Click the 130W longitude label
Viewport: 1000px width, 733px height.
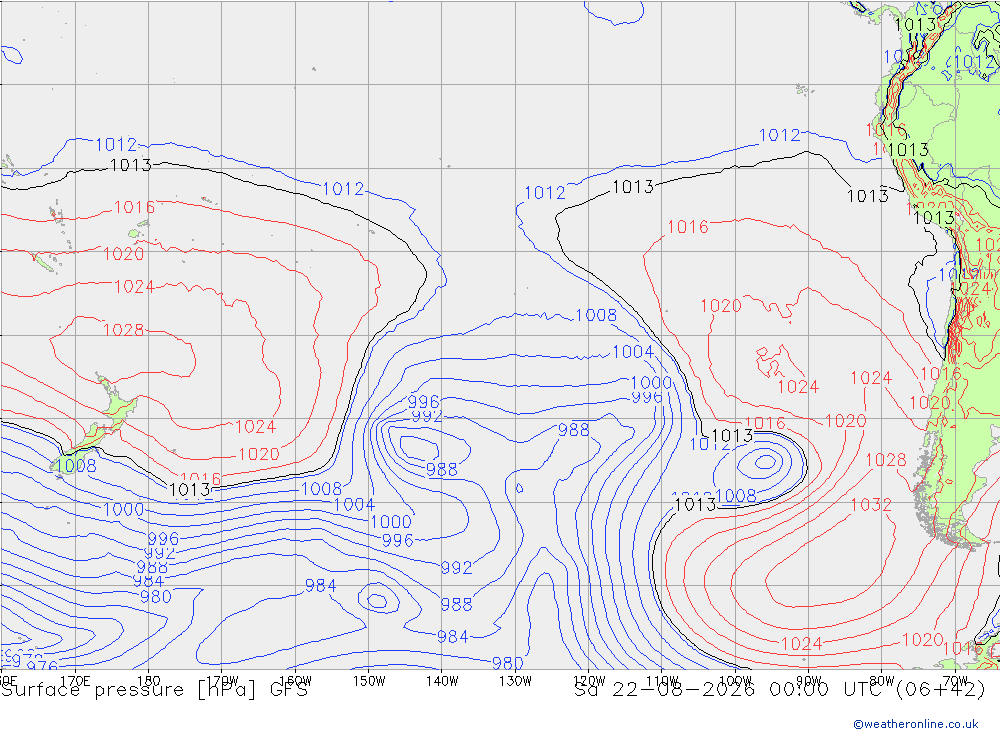click(515, 681)
